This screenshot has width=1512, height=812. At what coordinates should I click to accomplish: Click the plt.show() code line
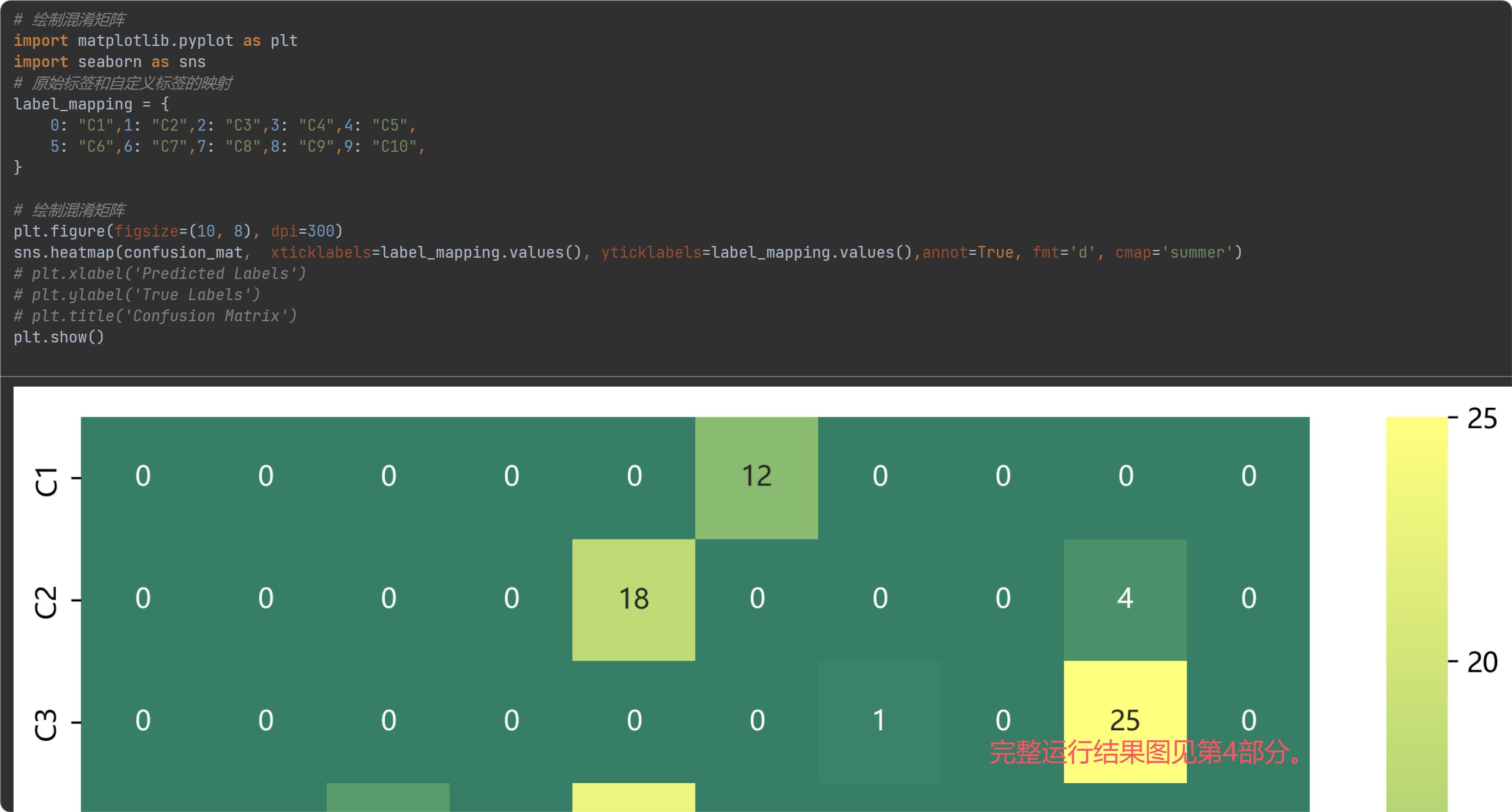point(59,337)
